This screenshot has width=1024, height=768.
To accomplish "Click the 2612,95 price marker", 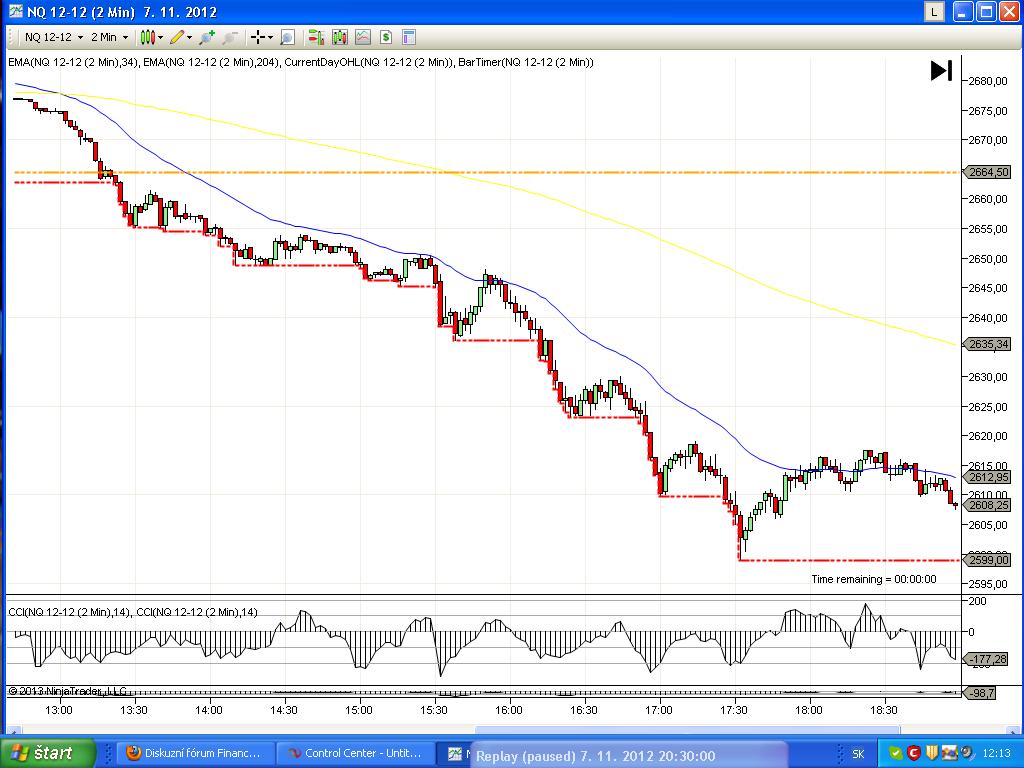I will pyautogui.click(x=987, y=477).
